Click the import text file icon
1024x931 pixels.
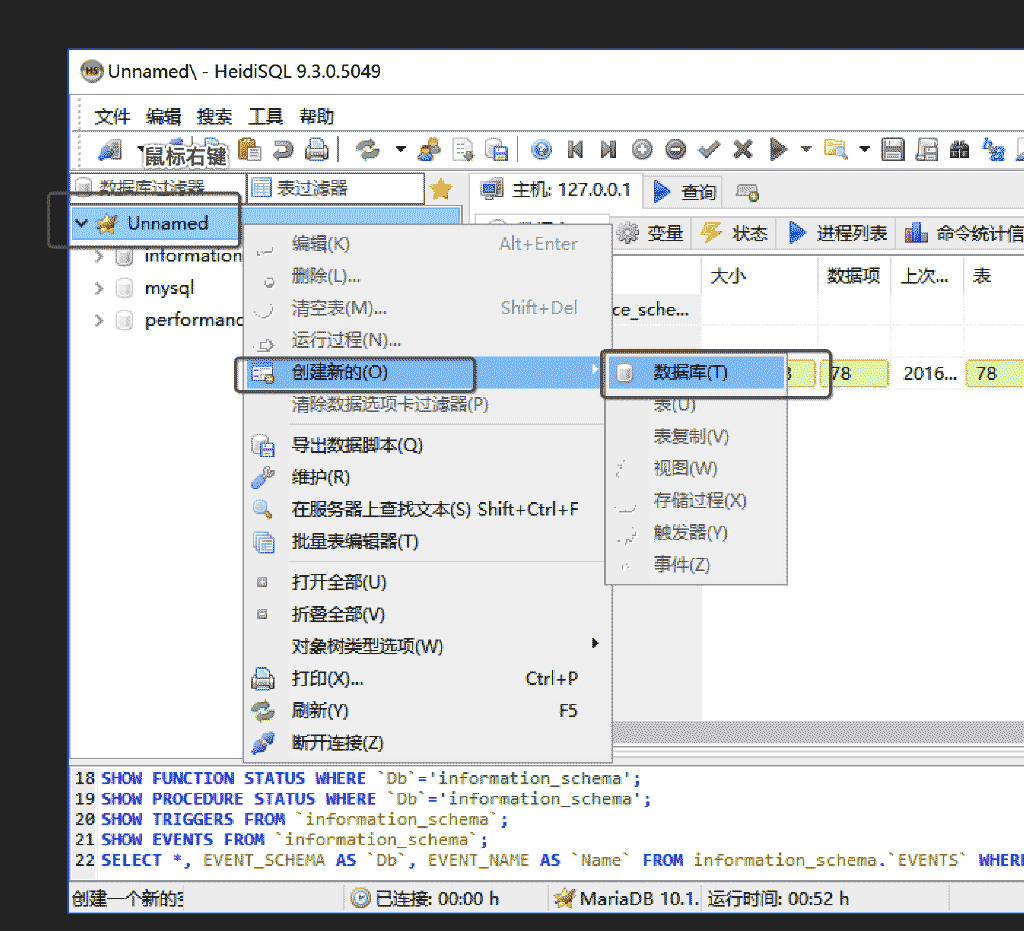[x=463, y=150]
